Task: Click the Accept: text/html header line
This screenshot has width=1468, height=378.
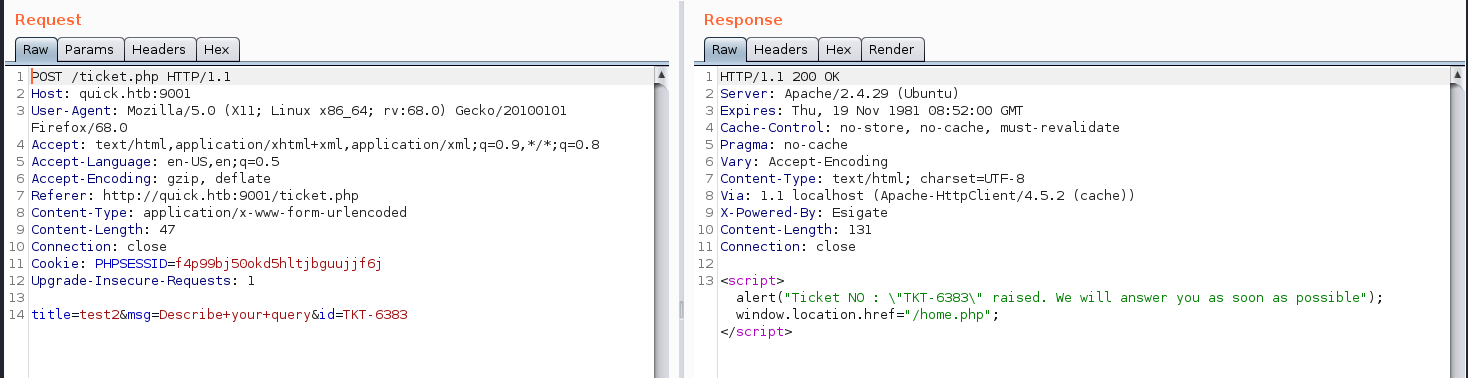Action: coord(315,144)
